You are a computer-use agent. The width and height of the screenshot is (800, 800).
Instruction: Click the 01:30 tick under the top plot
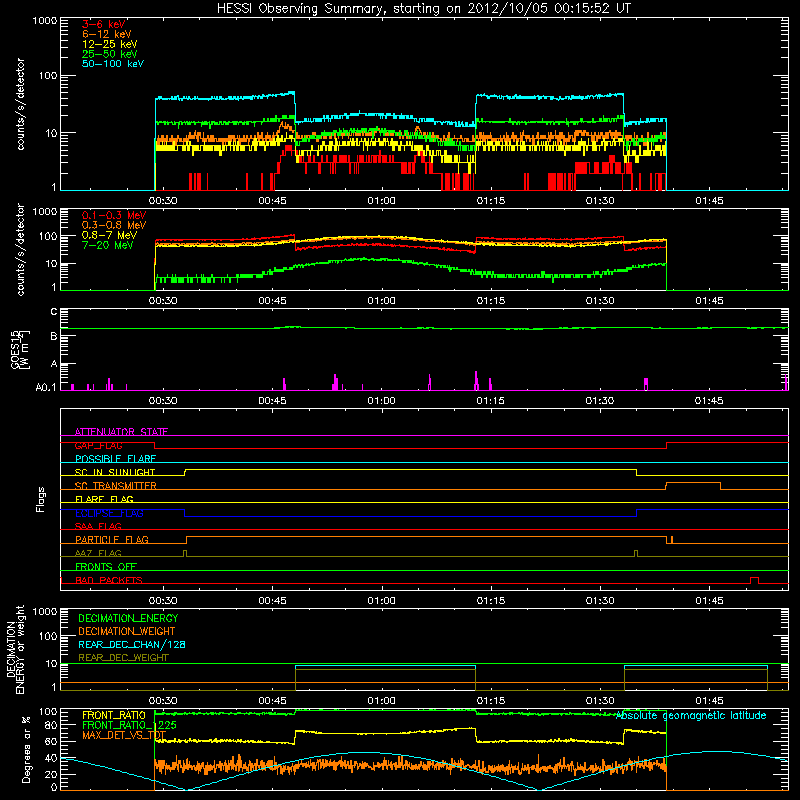point(599,201)
